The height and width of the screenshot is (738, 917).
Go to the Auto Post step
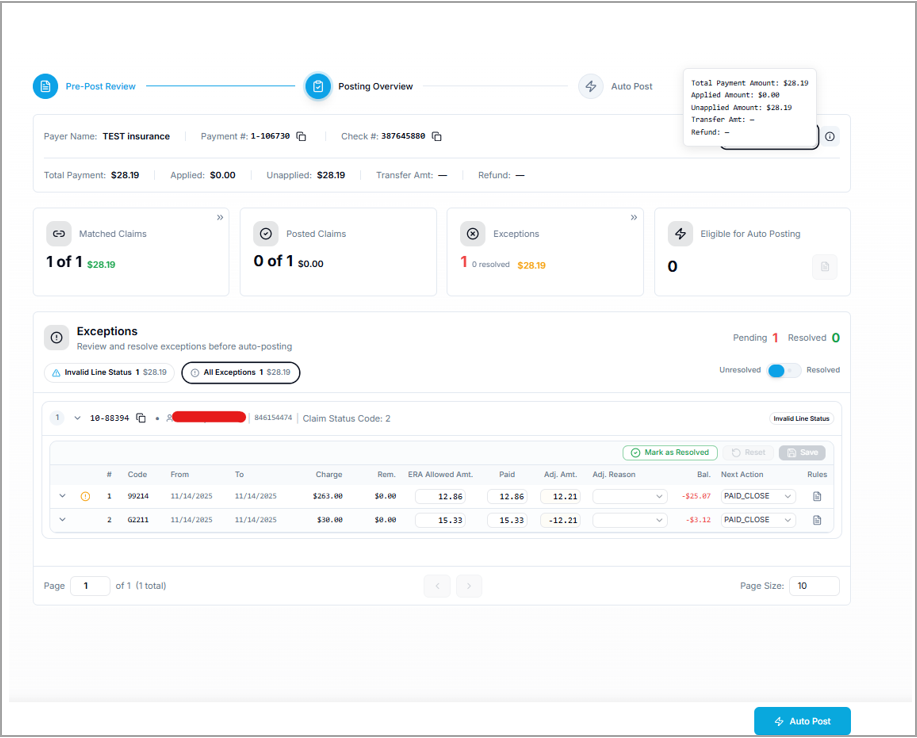pos(591,87)
